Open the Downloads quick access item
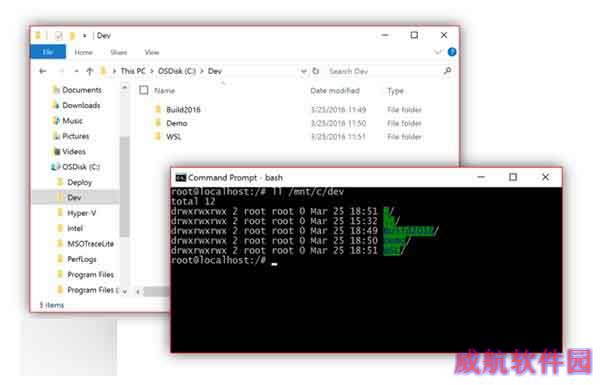The image size is (600, 385). click(77, 105)
